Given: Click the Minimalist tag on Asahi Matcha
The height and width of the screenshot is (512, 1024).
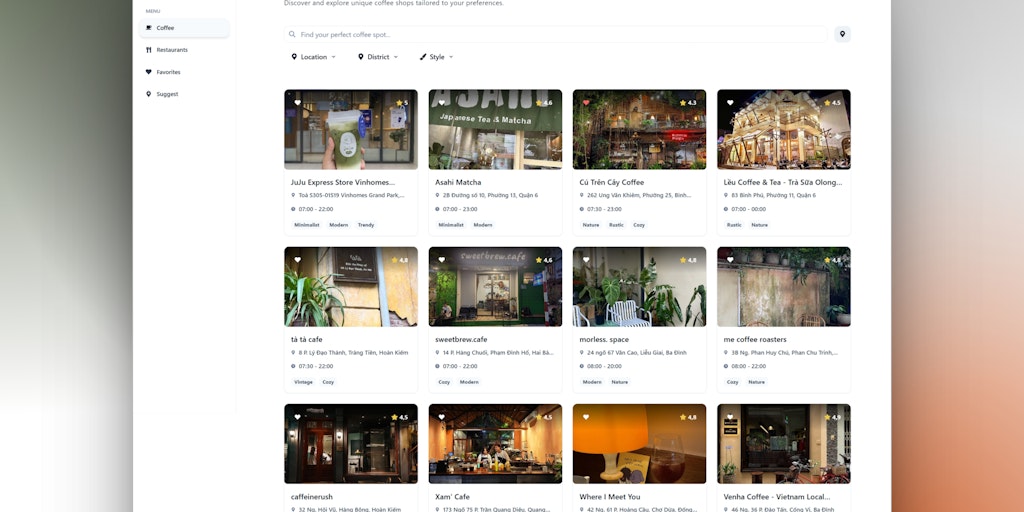Looking at the screenshot, I should 451,225.
